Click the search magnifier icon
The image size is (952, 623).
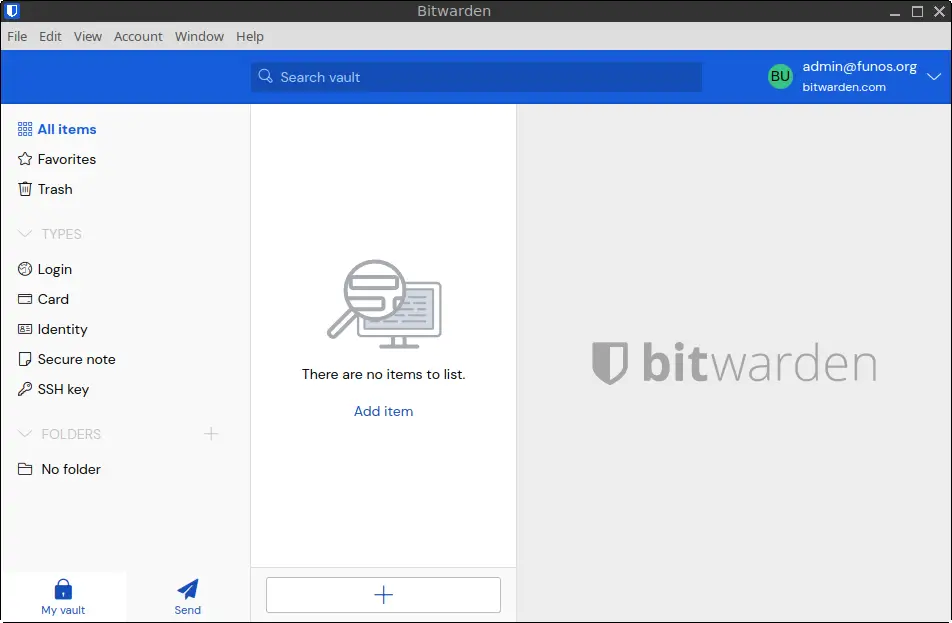265,77
